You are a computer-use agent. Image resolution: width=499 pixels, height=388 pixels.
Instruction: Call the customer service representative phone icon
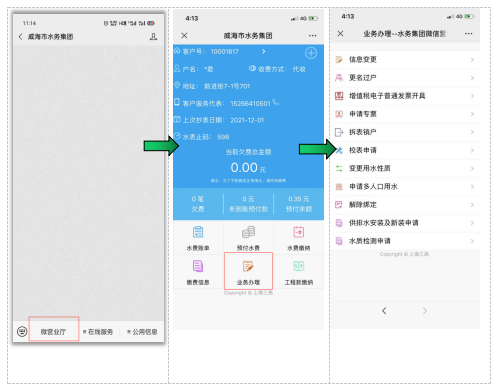[276, 102]
